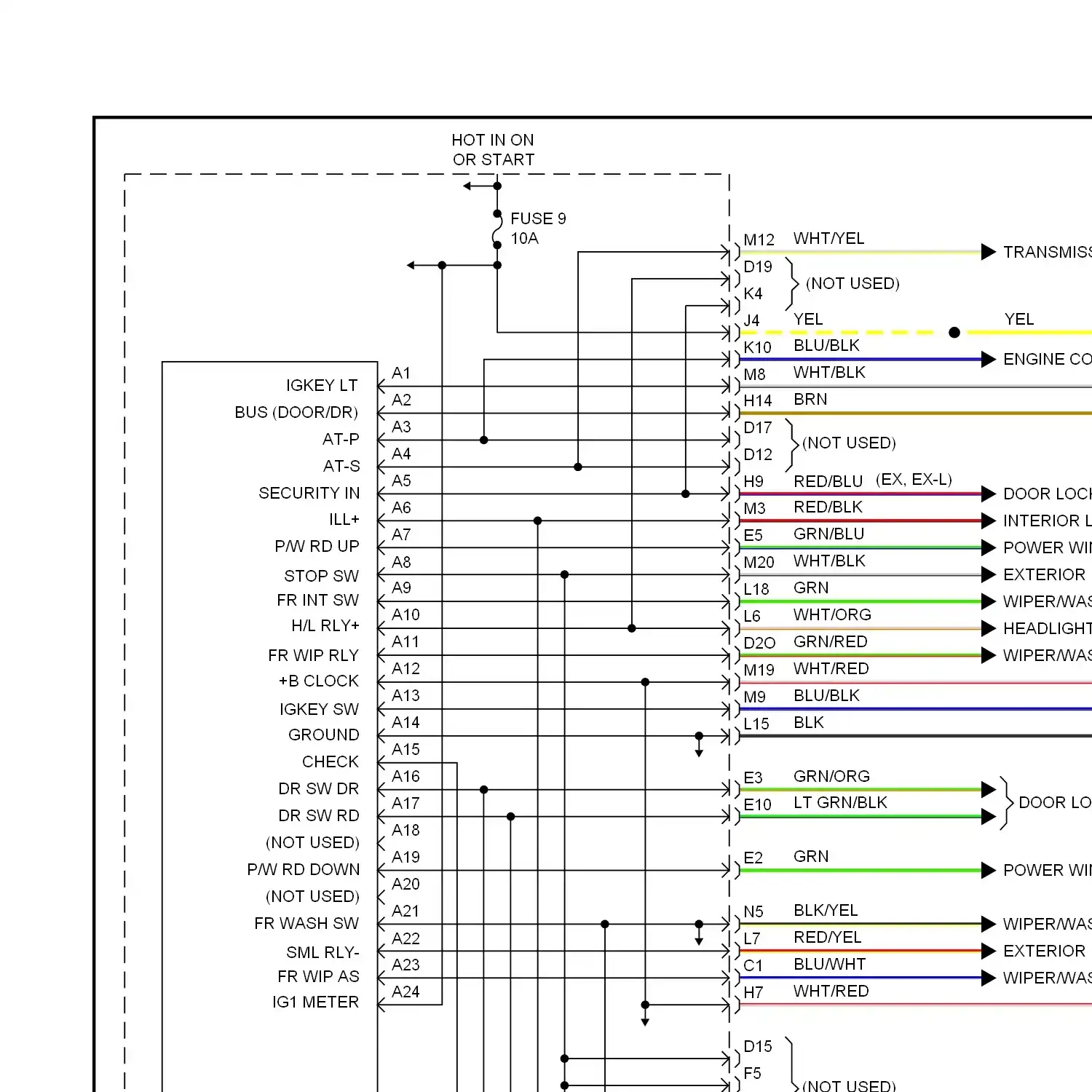Click the 'P/W RD DOWN' pin name
The image size is (1092, 1092).
(x=304, y=869)
